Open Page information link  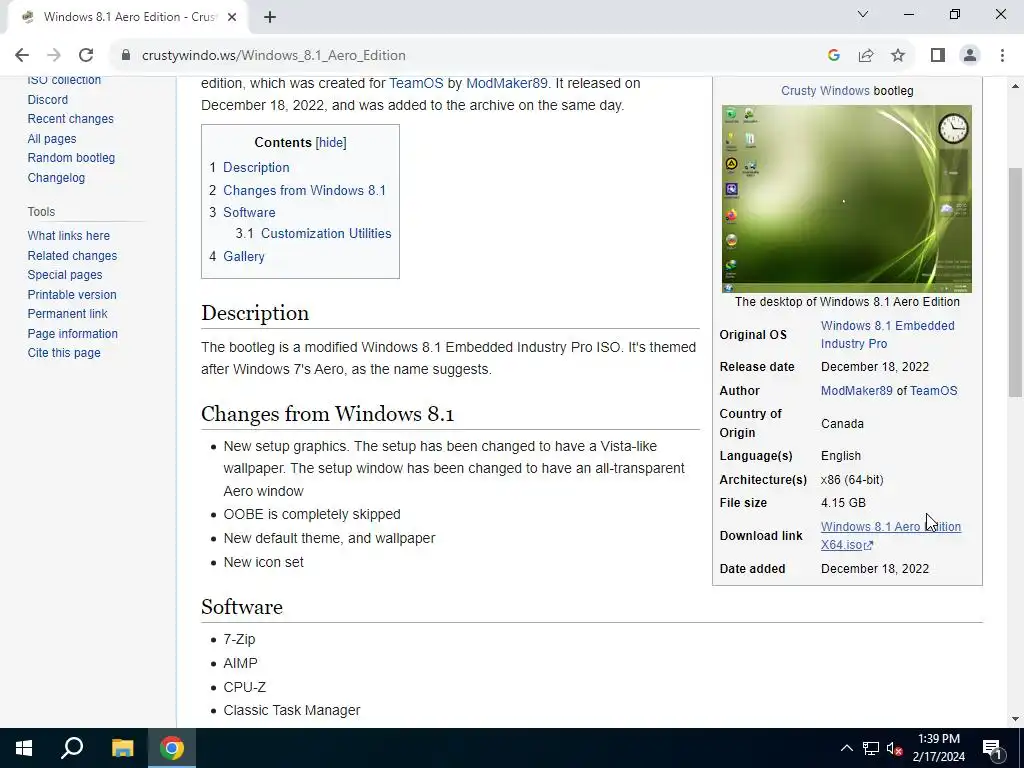(x=72, y=333)
